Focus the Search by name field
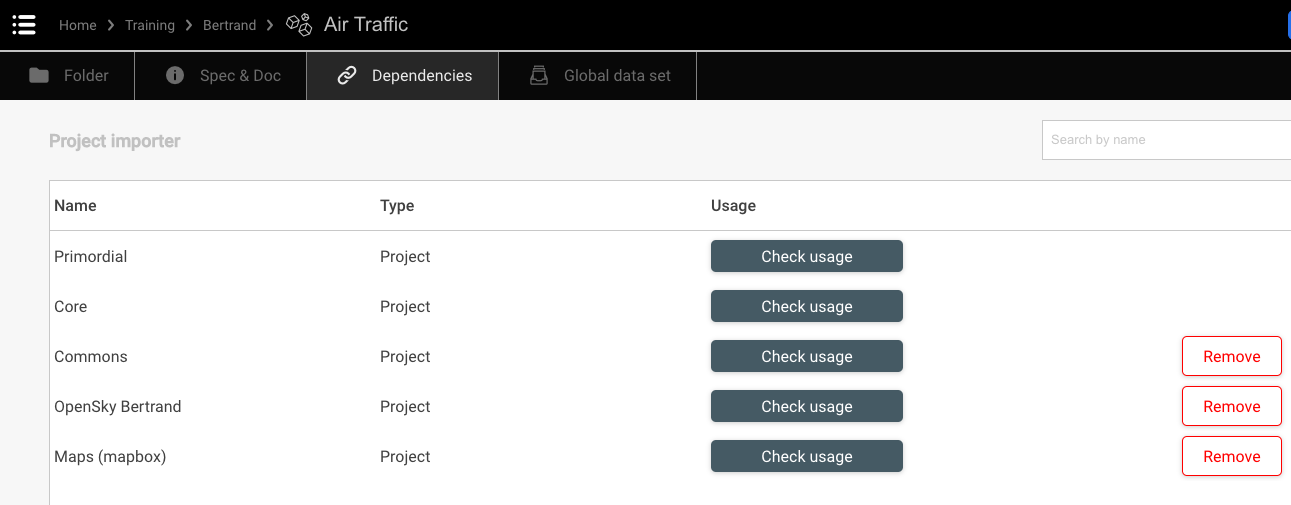1291x505 pixels. 1165,140
